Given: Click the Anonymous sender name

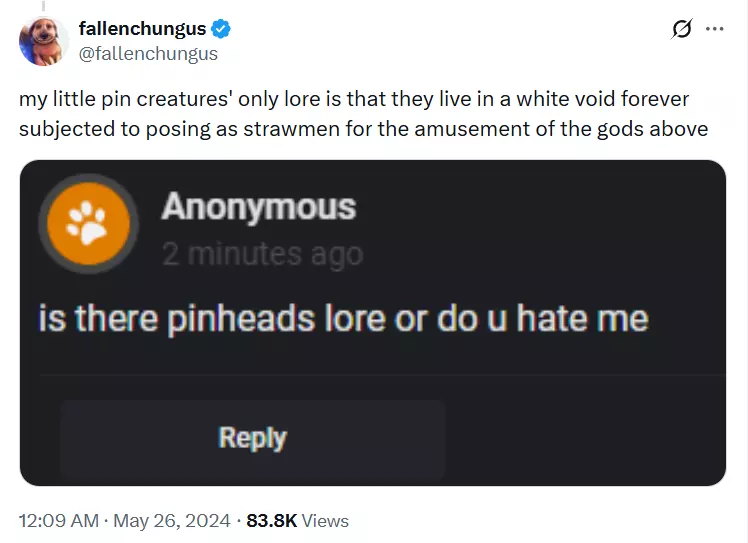Looking at the screenshot, I should tap(259, 208).
